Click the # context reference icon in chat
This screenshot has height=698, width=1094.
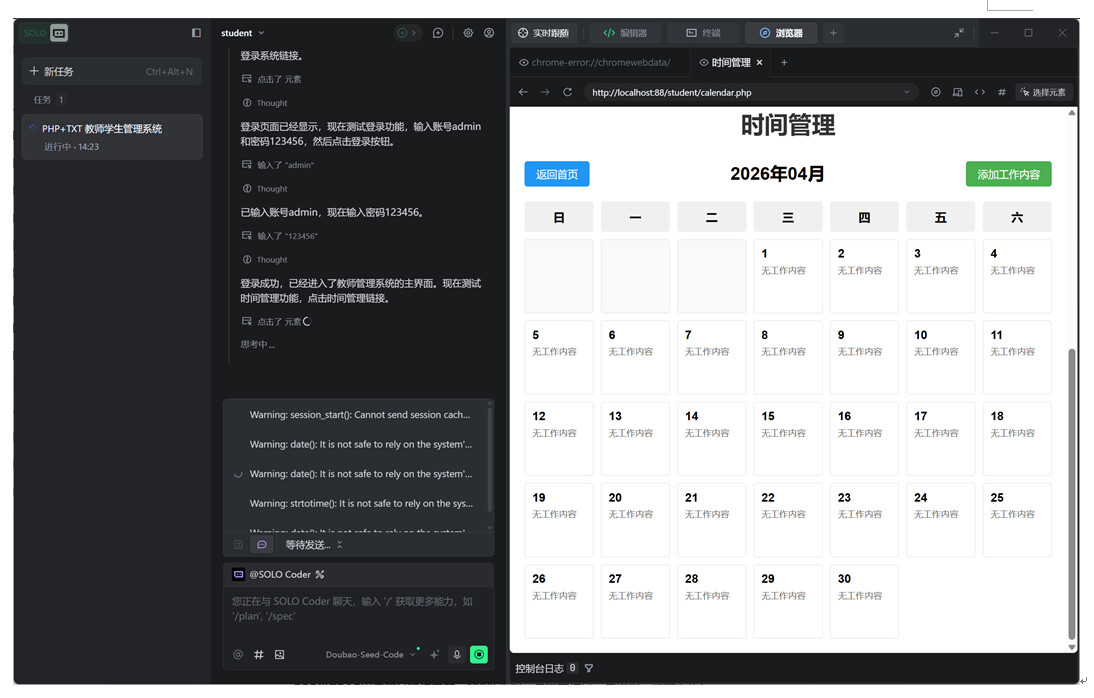tap(259, 655)
